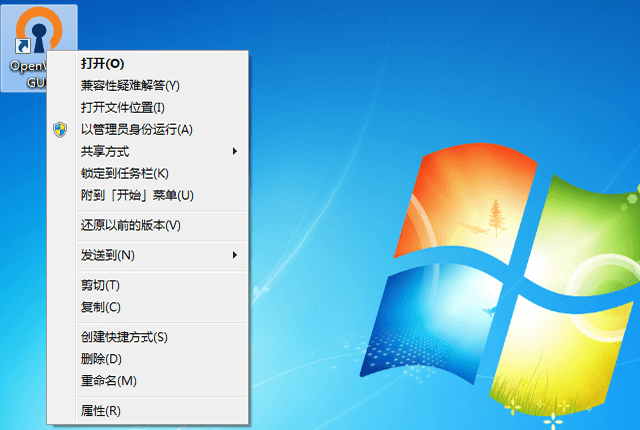Select 还原以前的版本(V)
The height and width of the screenshot is (430, 640).
[x=148, y=225]
